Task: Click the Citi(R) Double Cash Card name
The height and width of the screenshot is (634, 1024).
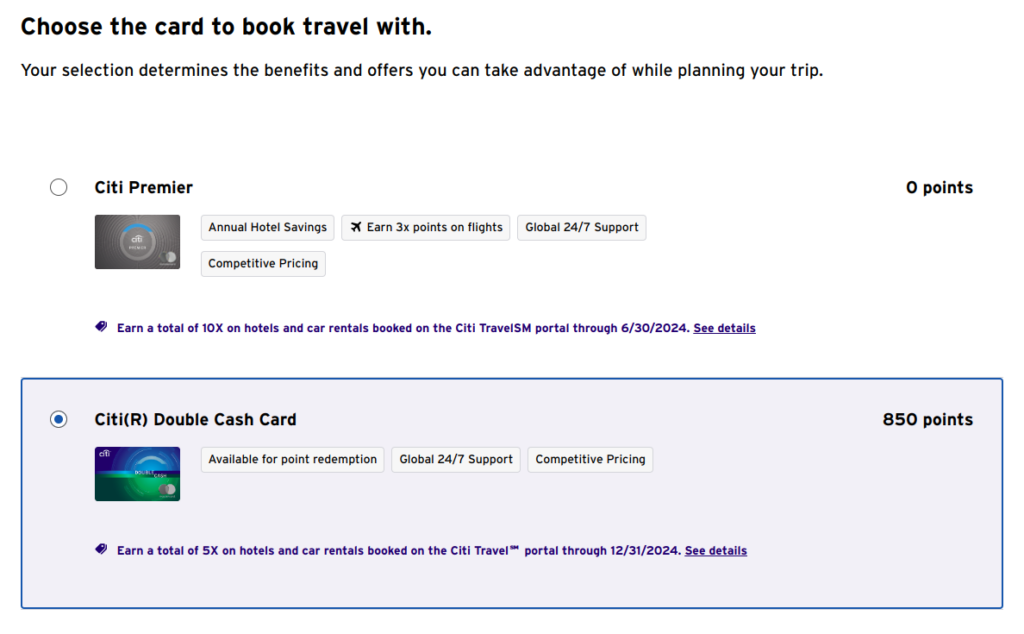Action: (x=195, y=419)
